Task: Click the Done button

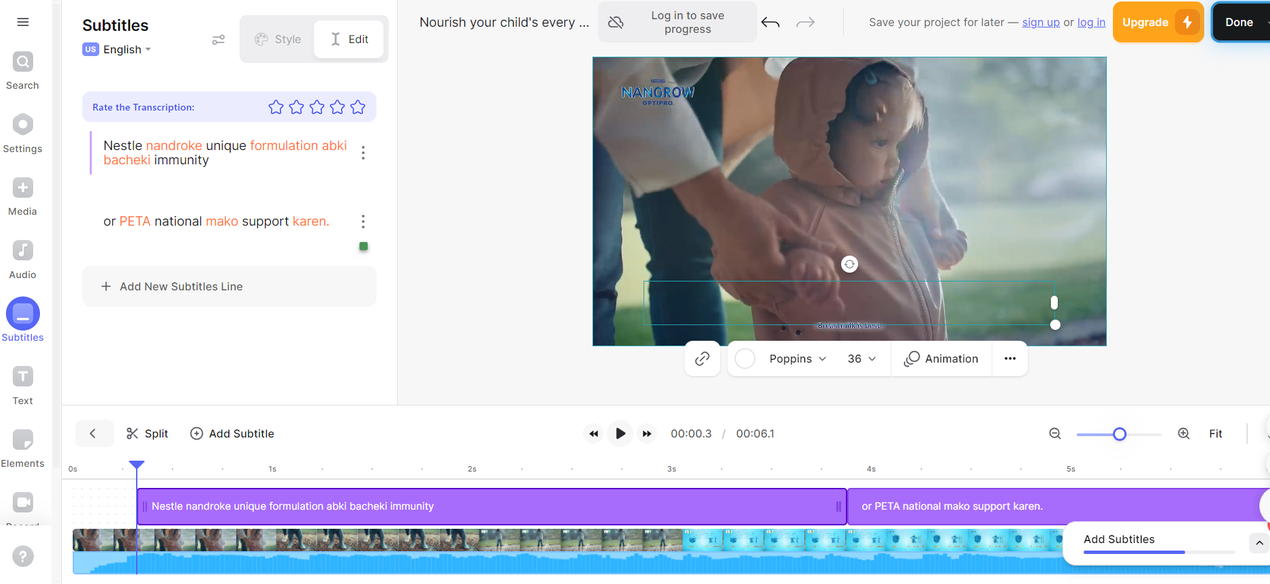Action: 1240,22
